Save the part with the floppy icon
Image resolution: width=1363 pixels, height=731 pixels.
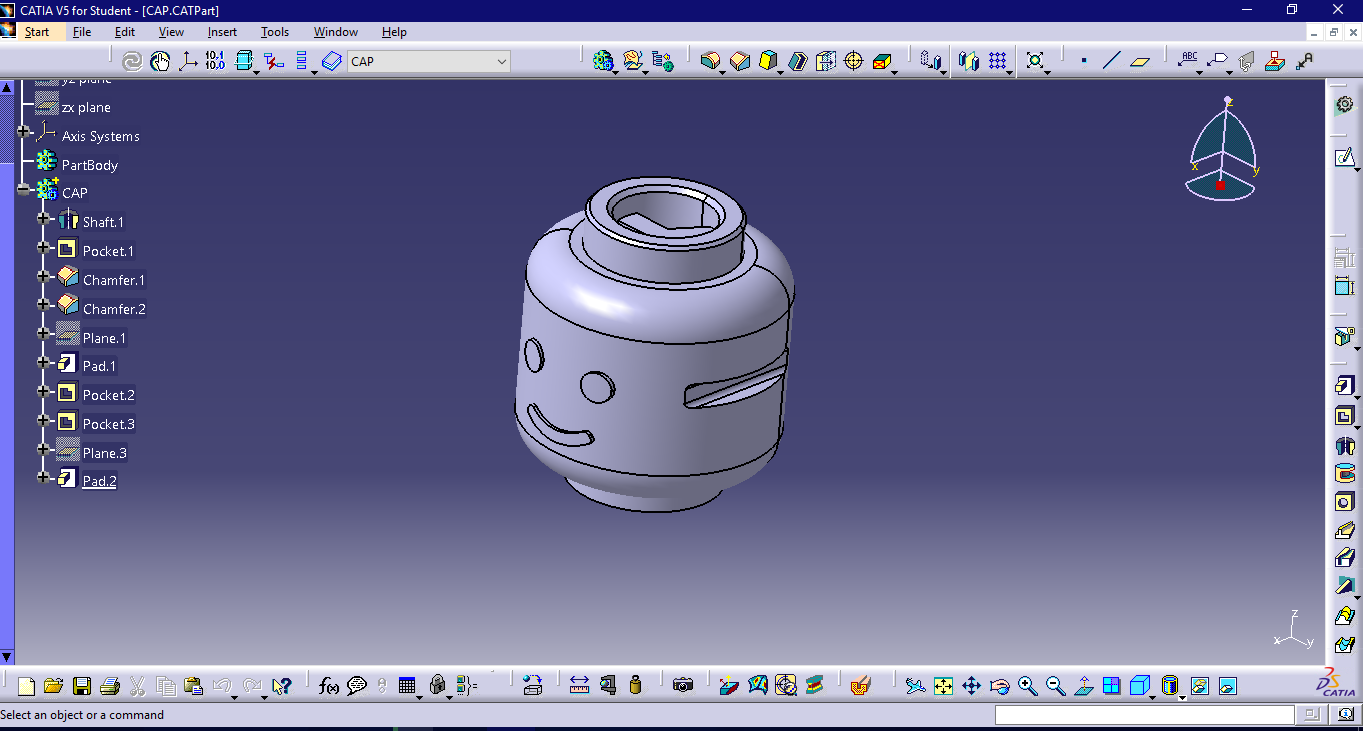82,686
